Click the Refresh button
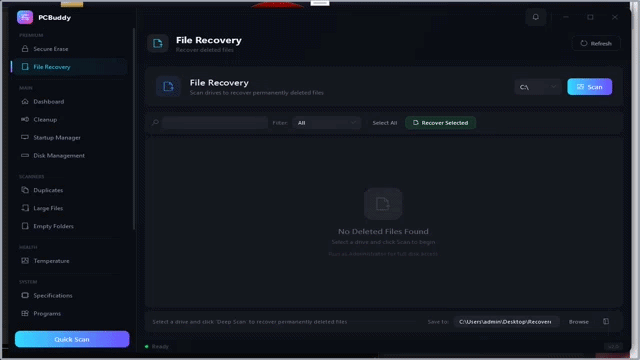This screenshot has width=640, height=360. 596,43
